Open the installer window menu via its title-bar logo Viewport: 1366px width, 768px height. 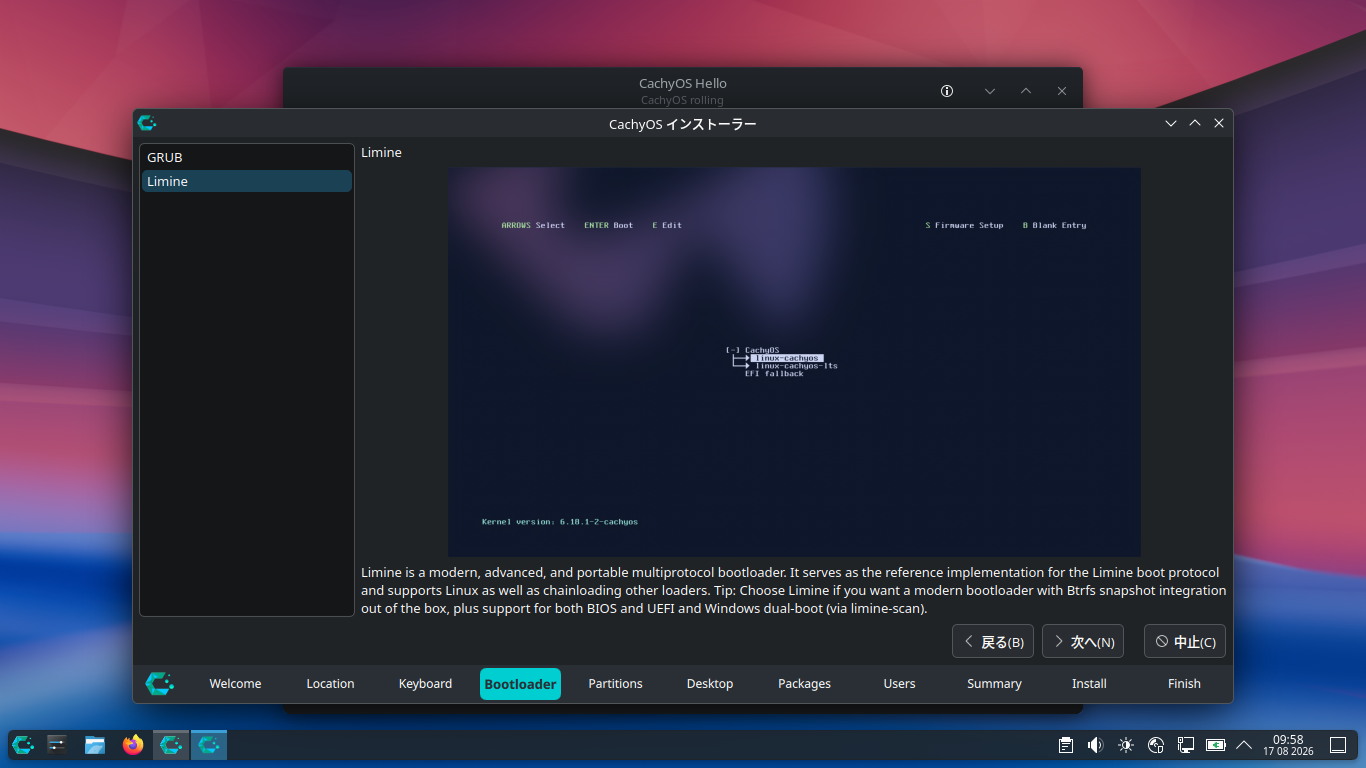pyautogui.click(x=147, y=123)
